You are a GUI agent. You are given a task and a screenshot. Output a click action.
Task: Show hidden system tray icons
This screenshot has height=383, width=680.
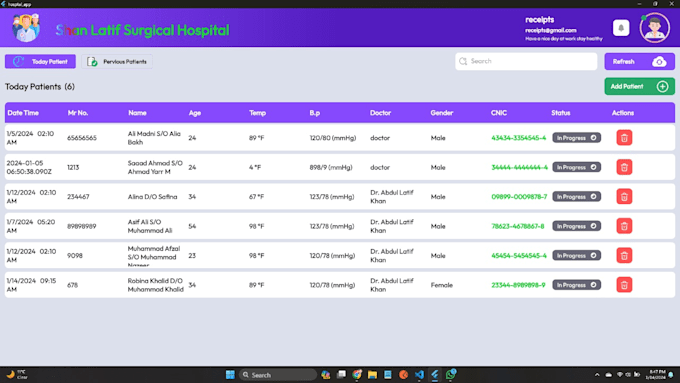597,375
